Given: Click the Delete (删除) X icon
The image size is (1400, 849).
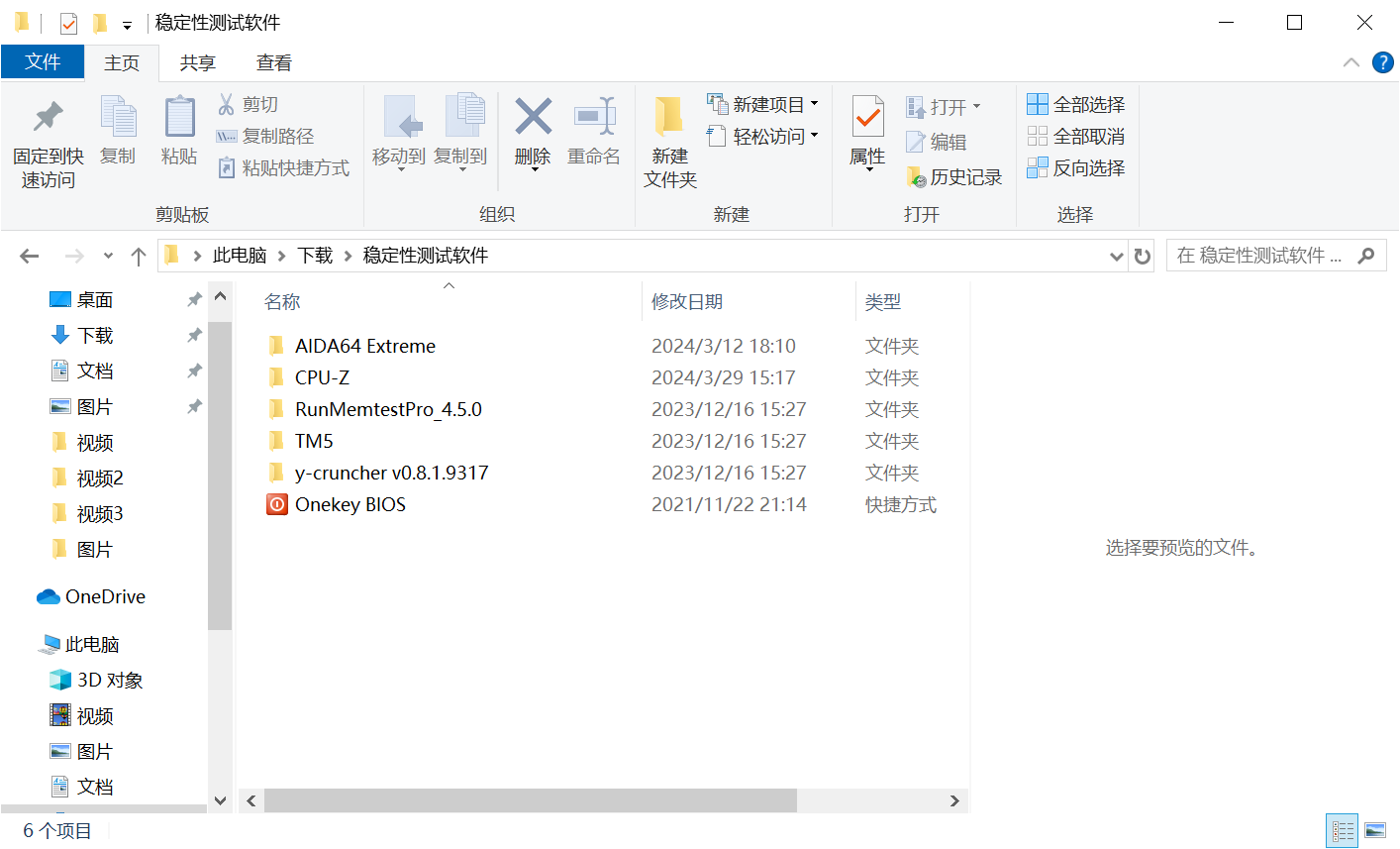Looking at the screenshot, I should pos(533,117).
